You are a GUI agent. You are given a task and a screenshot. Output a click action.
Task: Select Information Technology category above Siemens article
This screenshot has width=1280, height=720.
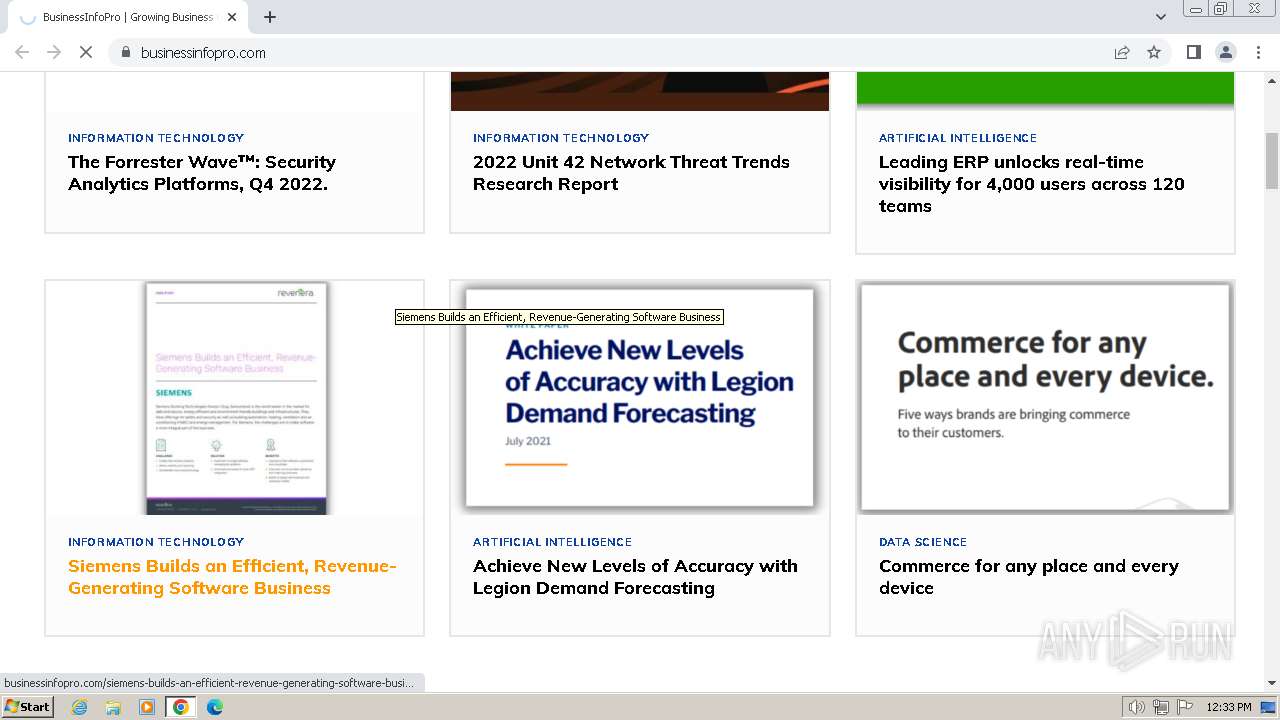156,542
